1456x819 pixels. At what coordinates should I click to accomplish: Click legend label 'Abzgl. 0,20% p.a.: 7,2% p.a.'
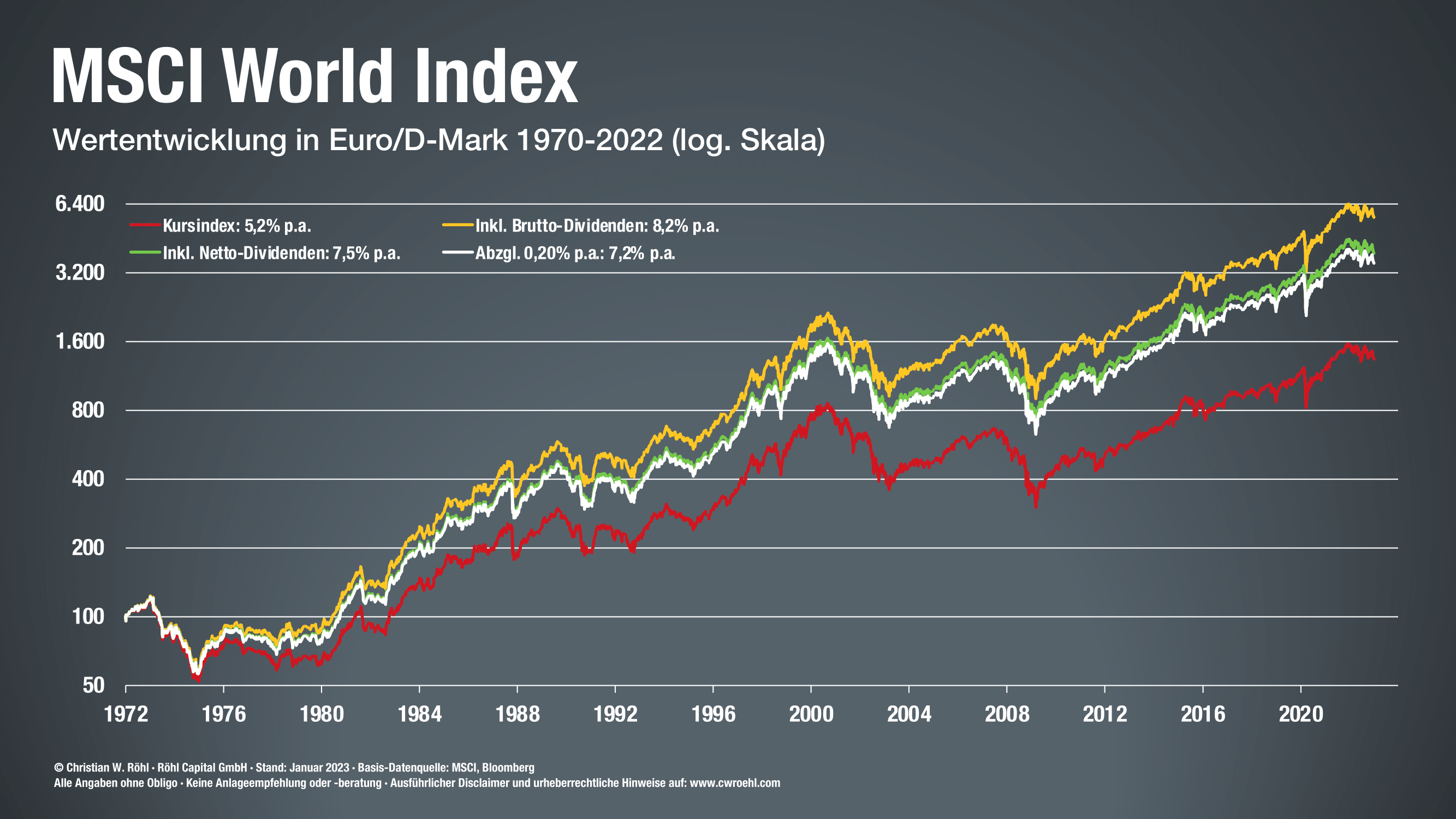(575, 253)
